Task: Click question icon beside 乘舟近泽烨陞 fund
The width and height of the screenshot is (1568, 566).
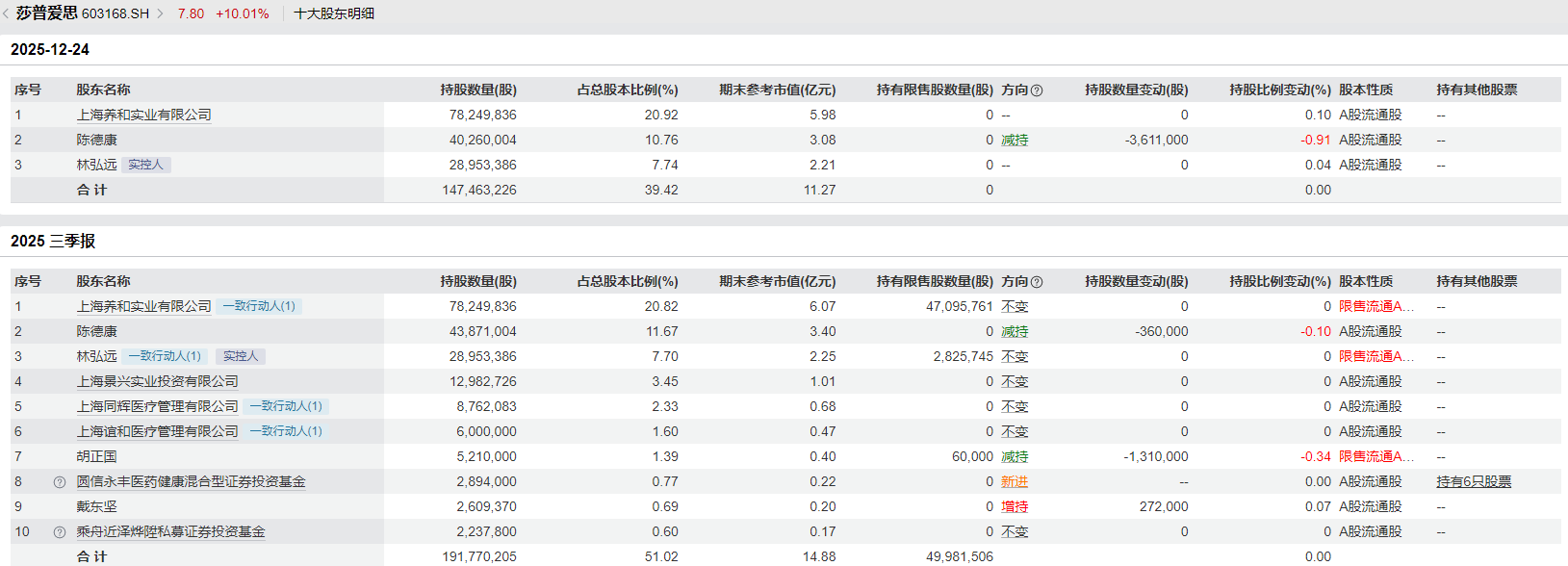Action: pos(60,532)
